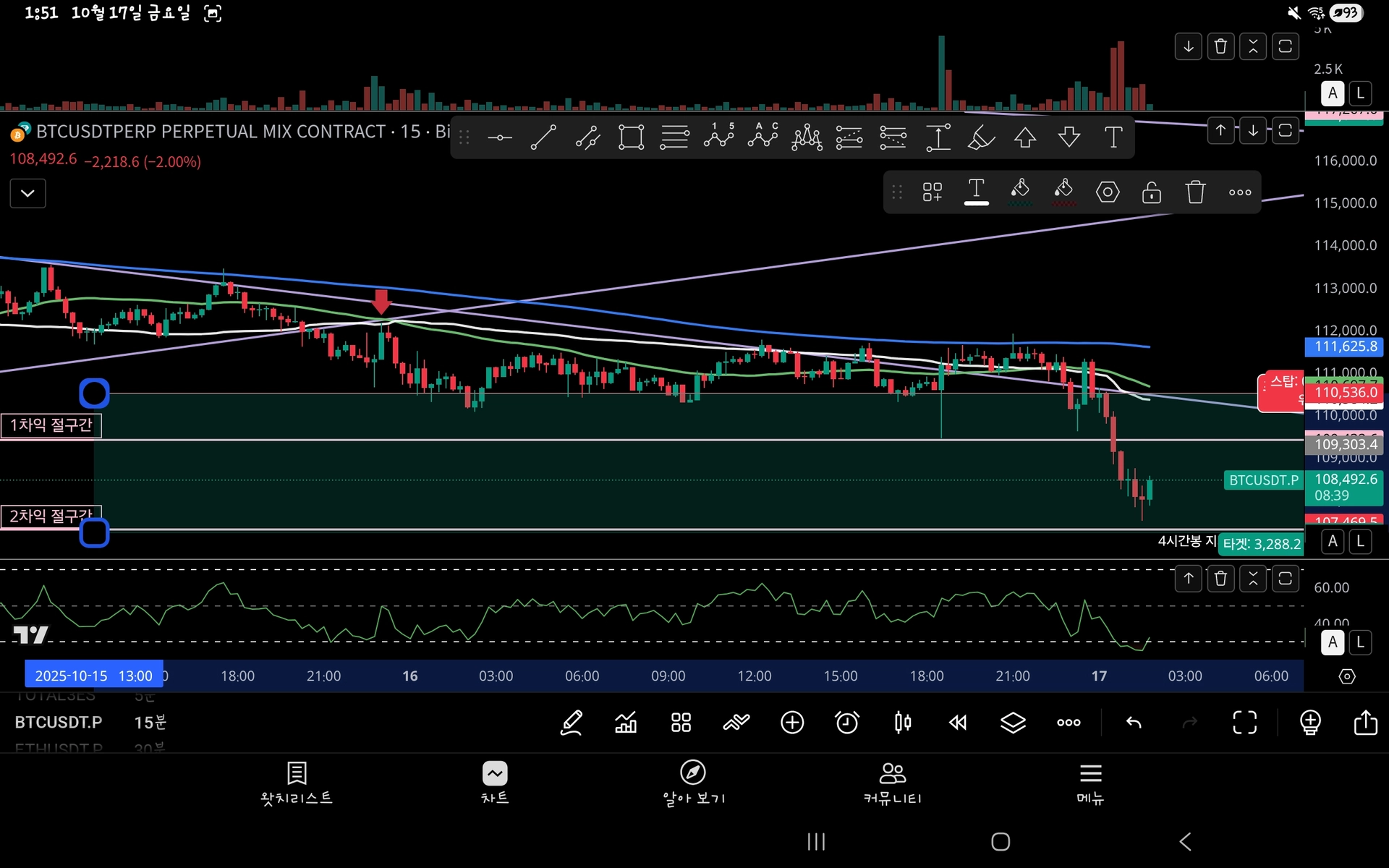Delete selected drawing with trash icon

click(1195, 192)
